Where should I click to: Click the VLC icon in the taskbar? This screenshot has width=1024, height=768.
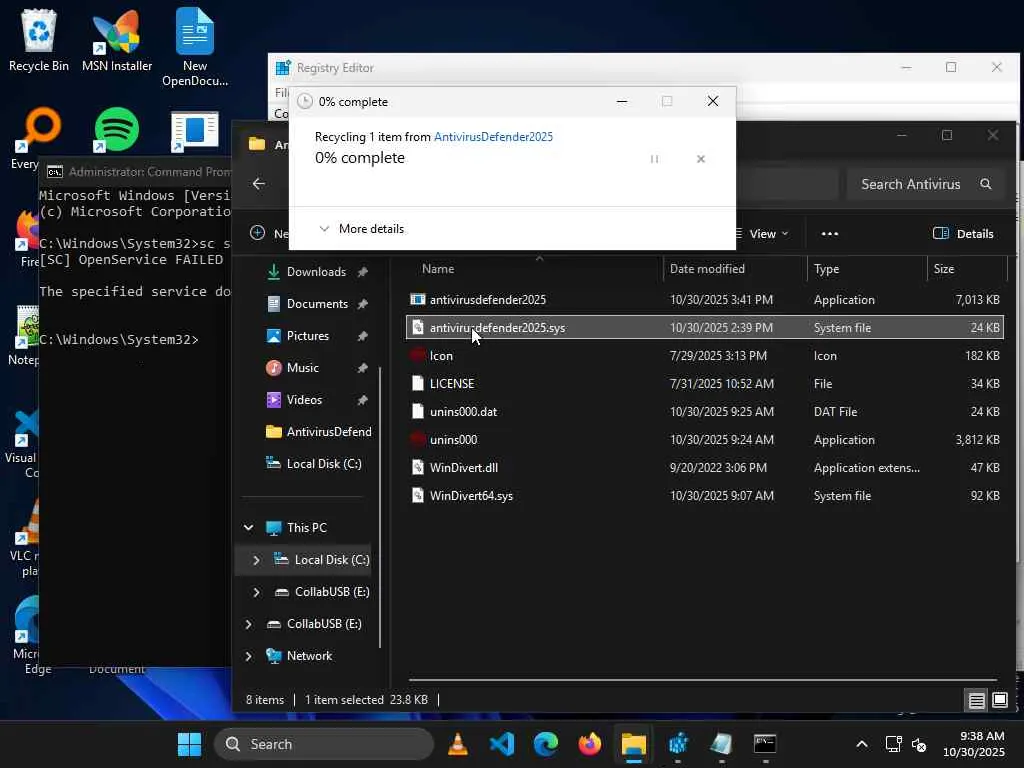[x=457, y=744]
